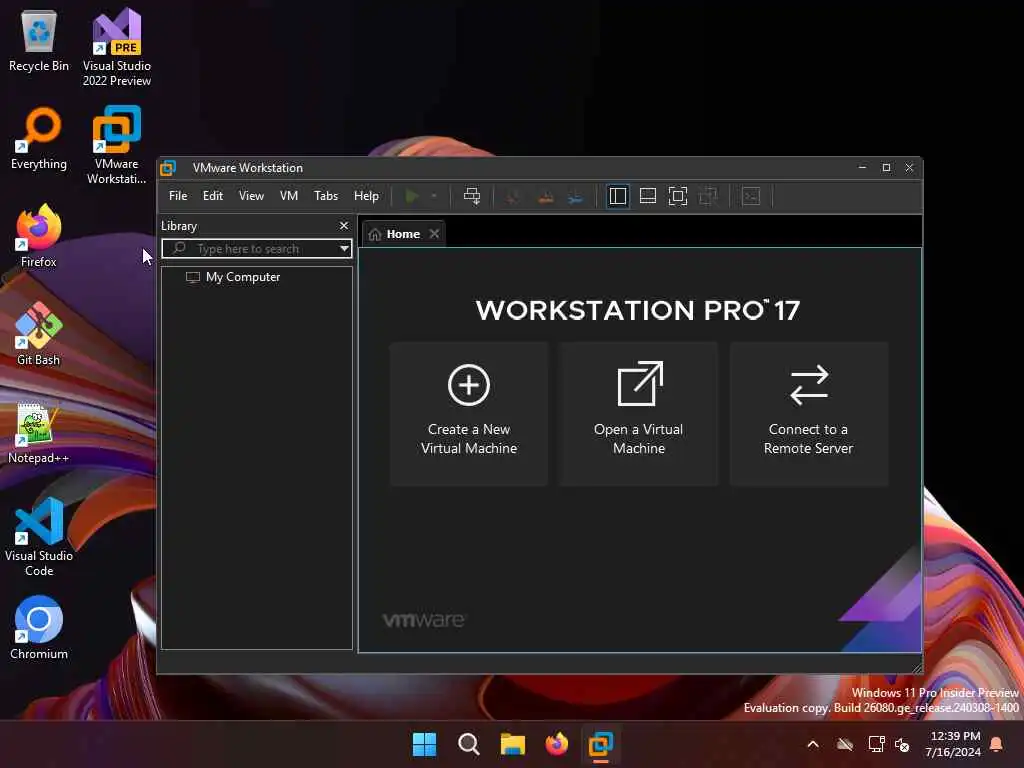Click Send Ctrl+Alt+Del toolbar icon
The image size is (1024, 768).
472,196
